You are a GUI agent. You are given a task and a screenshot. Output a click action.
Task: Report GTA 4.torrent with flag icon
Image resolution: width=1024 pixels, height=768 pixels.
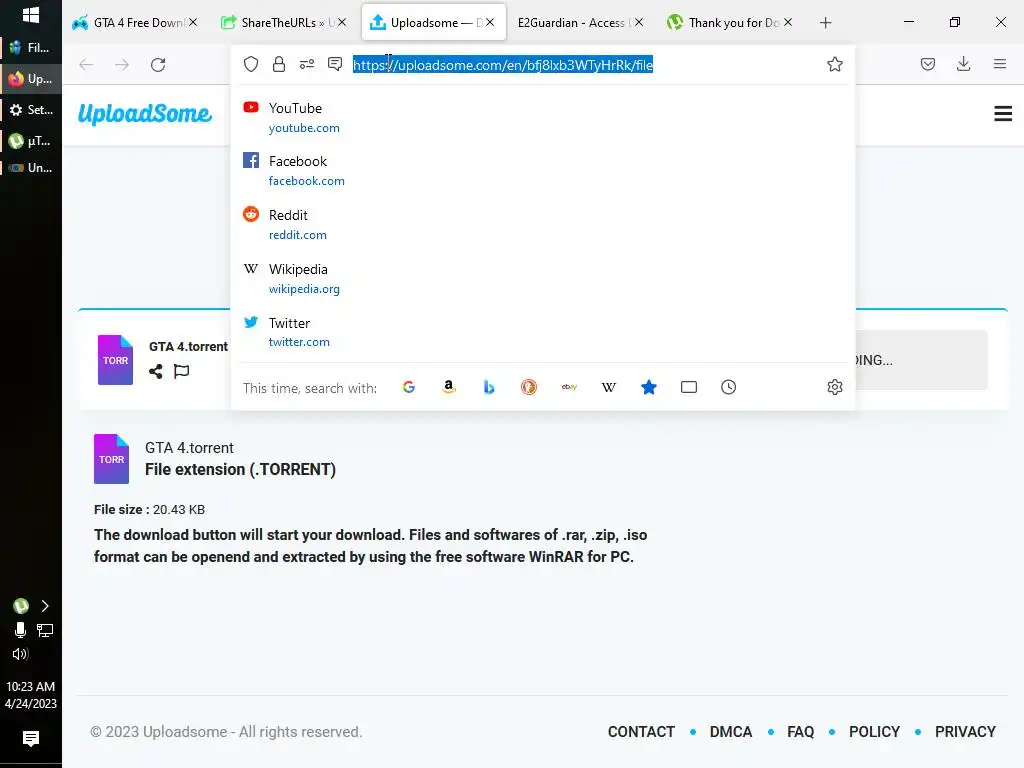click(x=182, y=372)
